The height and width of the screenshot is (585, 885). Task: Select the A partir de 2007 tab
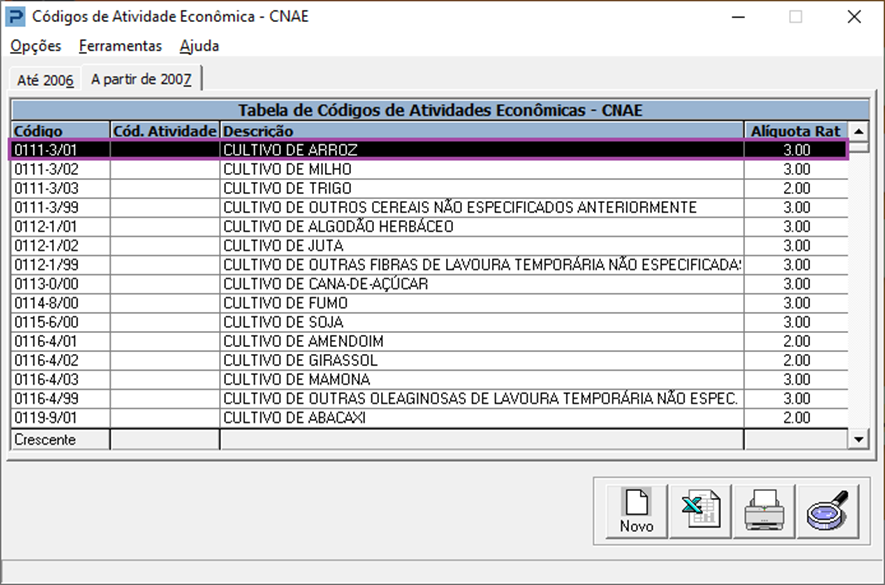pos(141,79)
